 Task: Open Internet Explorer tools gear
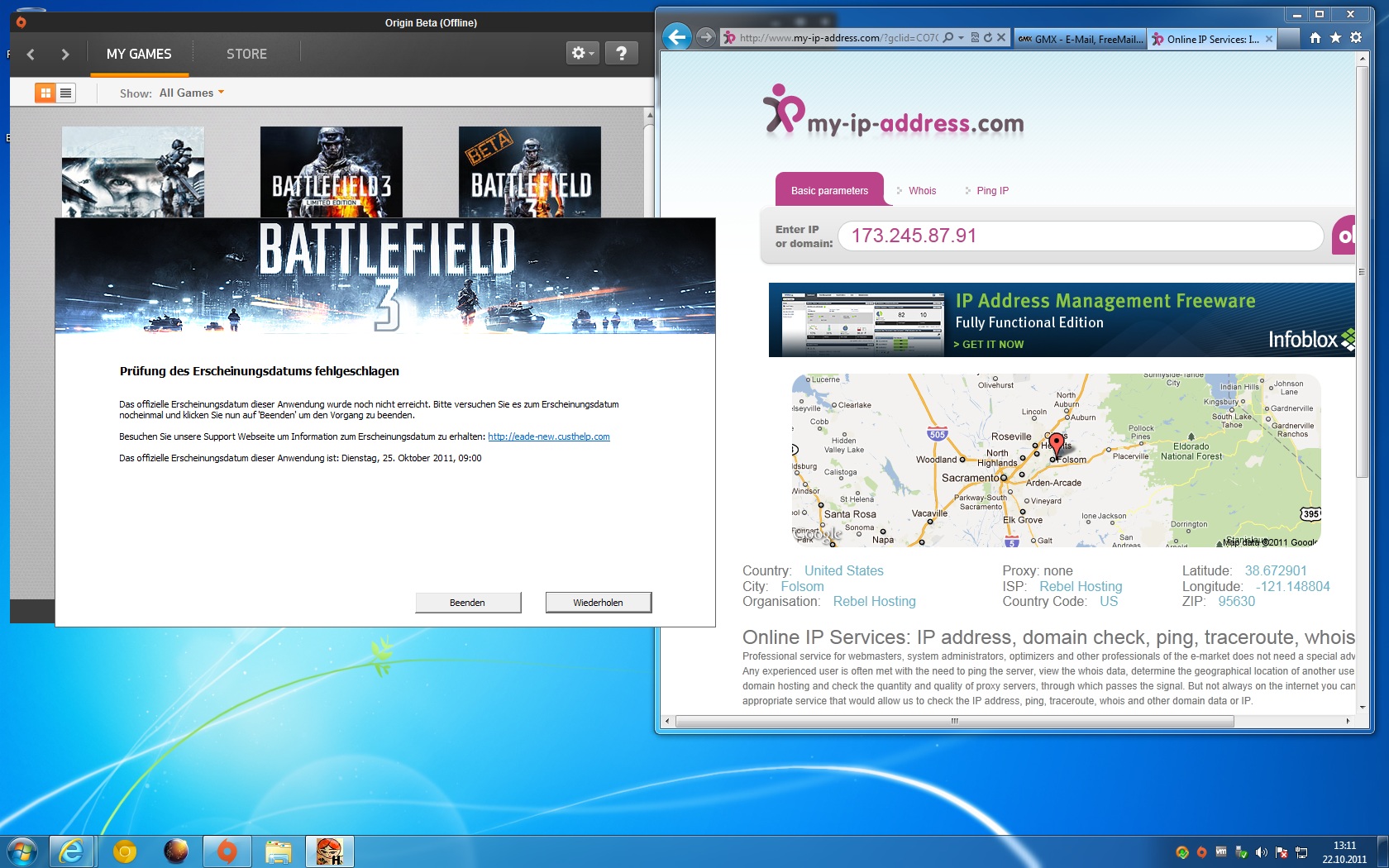[x=1356, y=37]
